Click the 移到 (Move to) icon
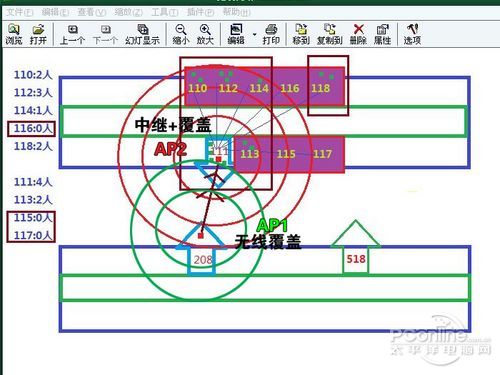The height and width of the screenshot is (375, 500). pyautogui.click(x=301, y=34)
